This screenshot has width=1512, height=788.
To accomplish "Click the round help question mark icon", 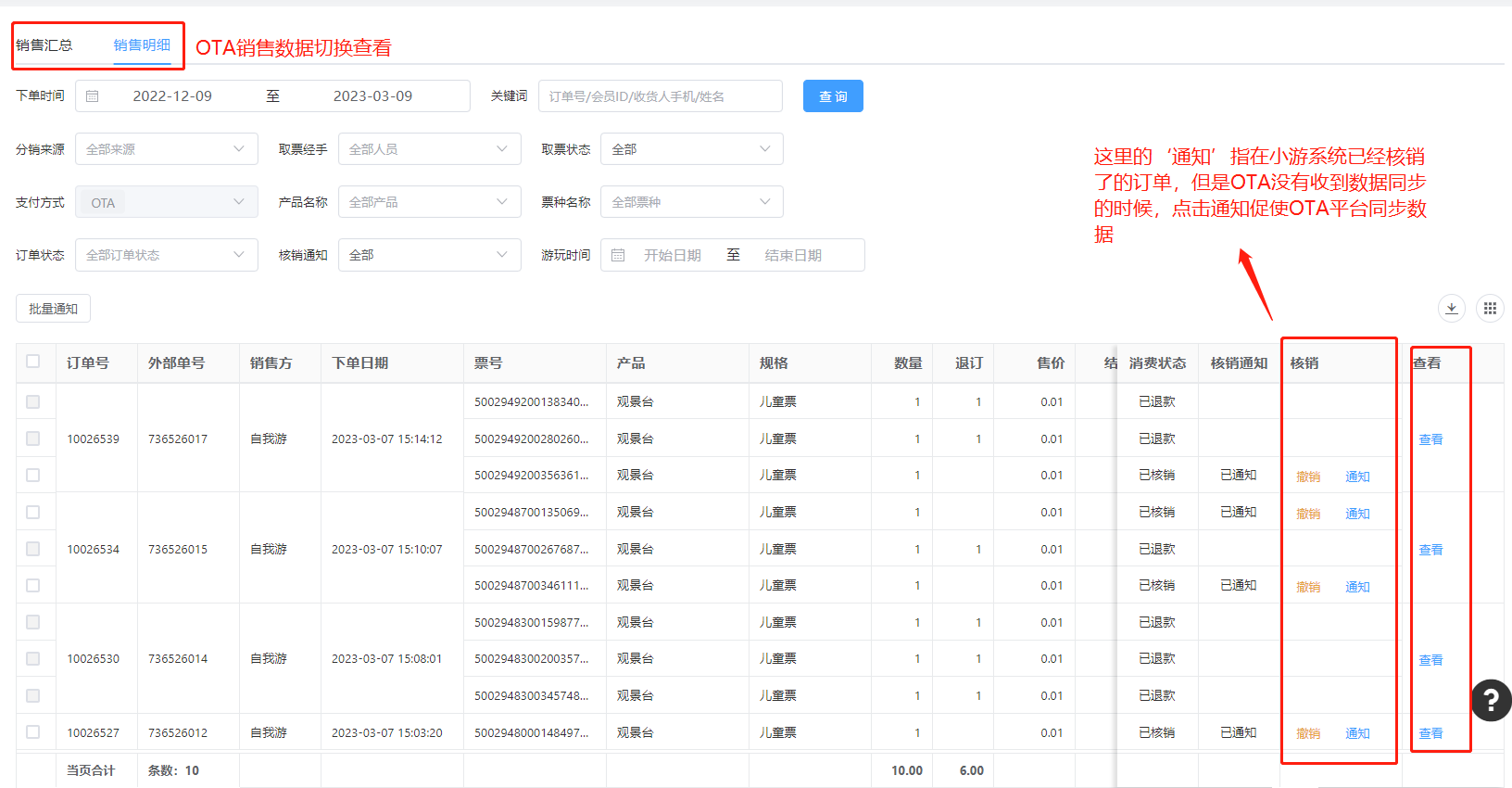I will (x=1491, y=701).
